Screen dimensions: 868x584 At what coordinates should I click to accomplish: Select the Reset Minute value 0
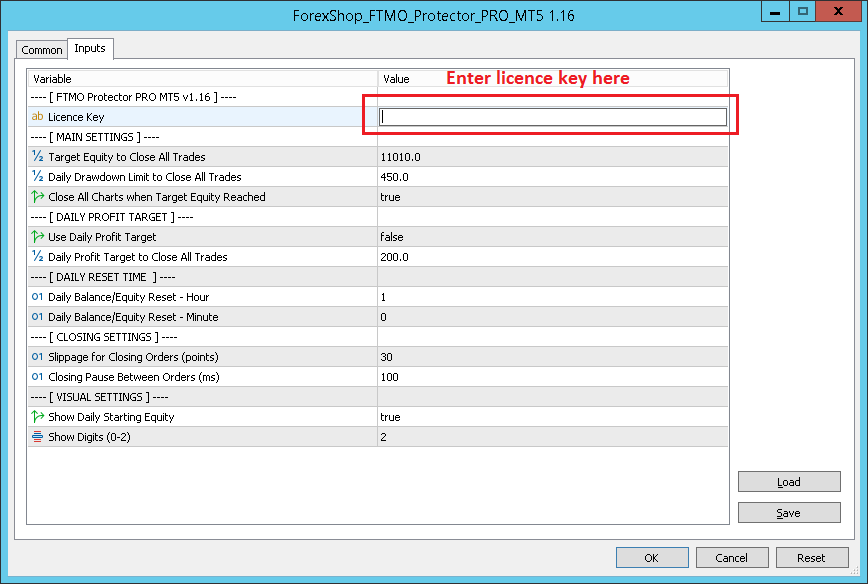(383, 317)
